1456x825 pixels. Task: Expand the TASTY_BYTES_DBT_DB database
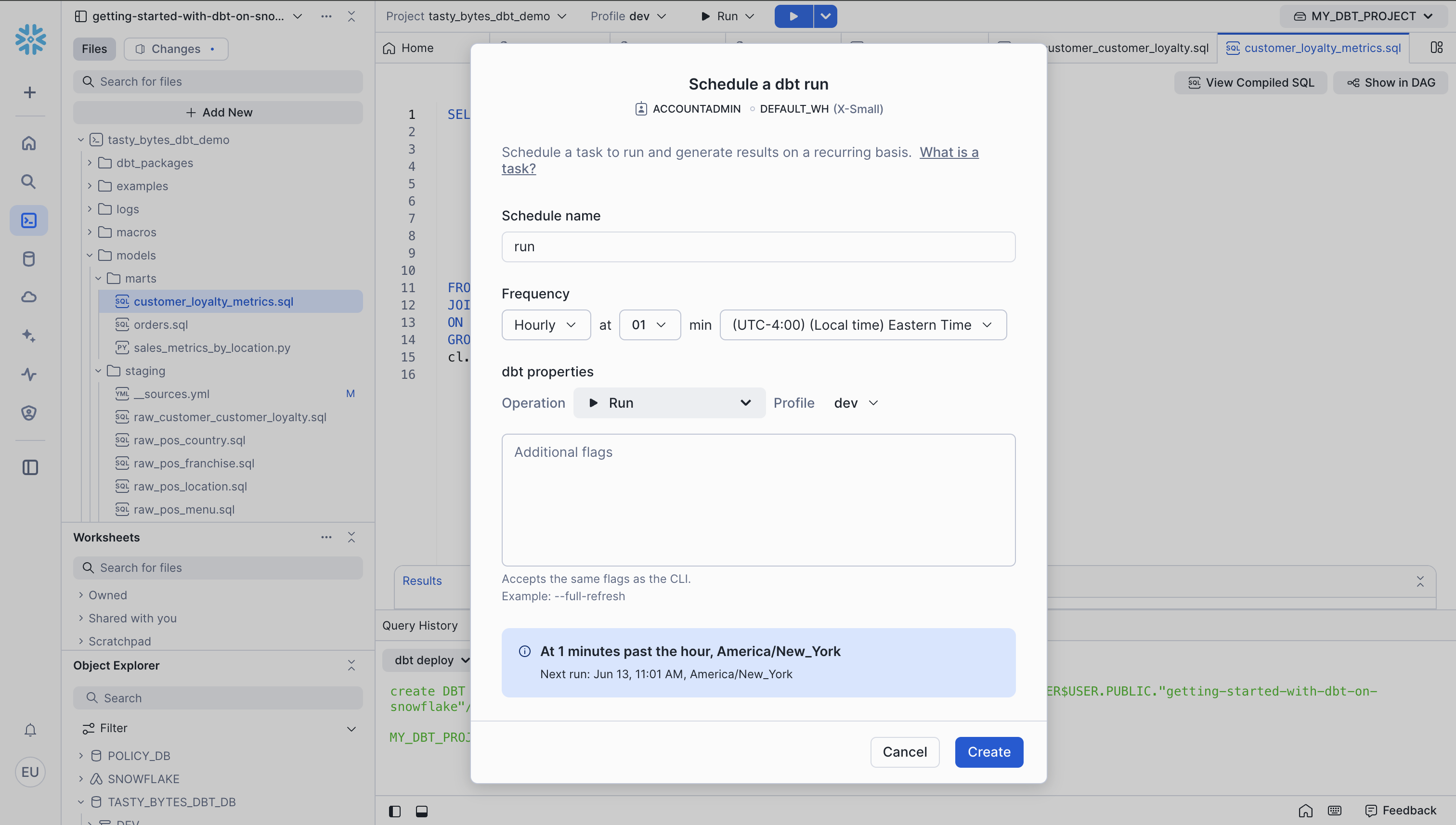tap(80, 802)
